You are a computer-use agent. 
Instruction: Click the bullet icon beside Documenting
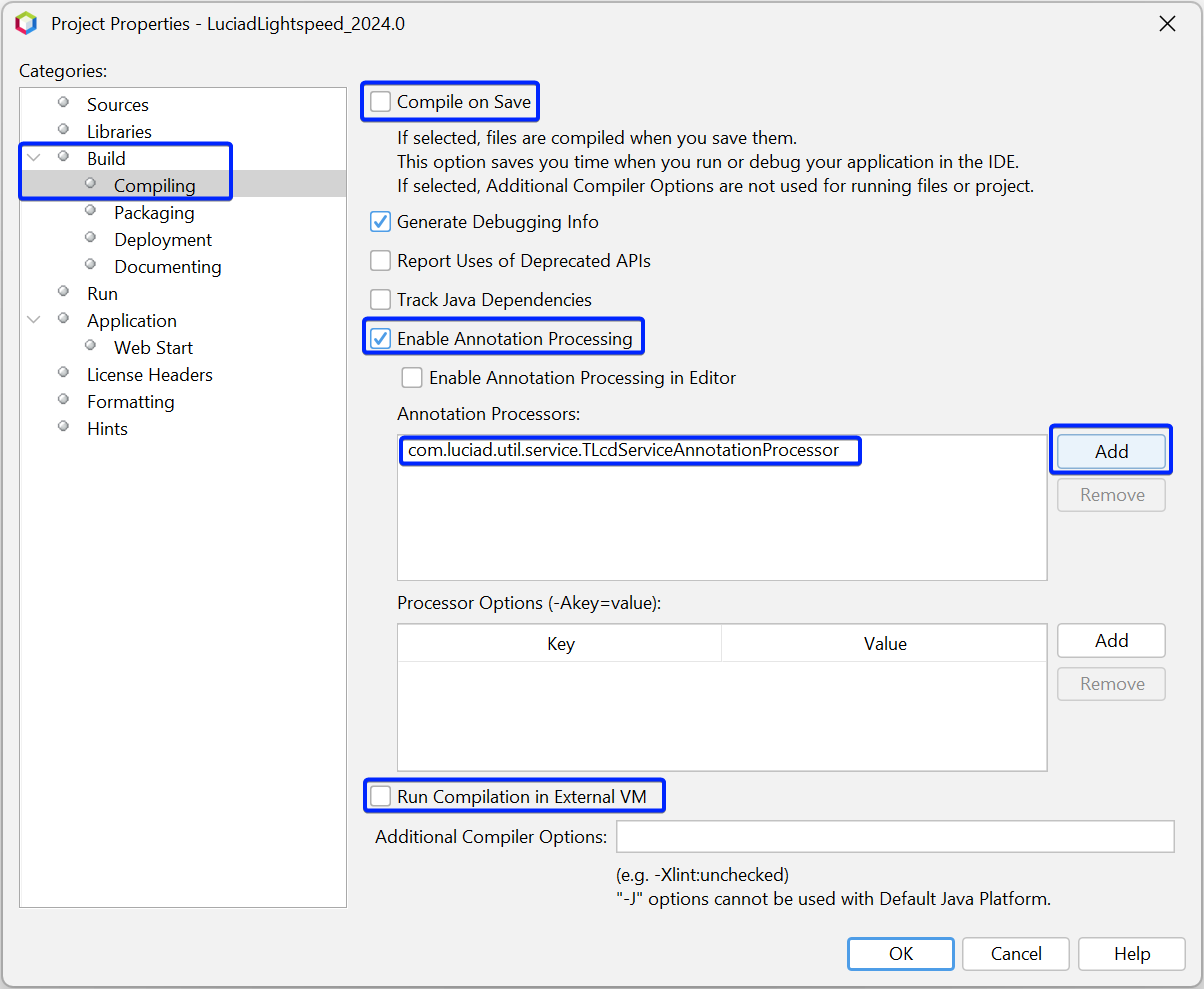coord(91,264)
